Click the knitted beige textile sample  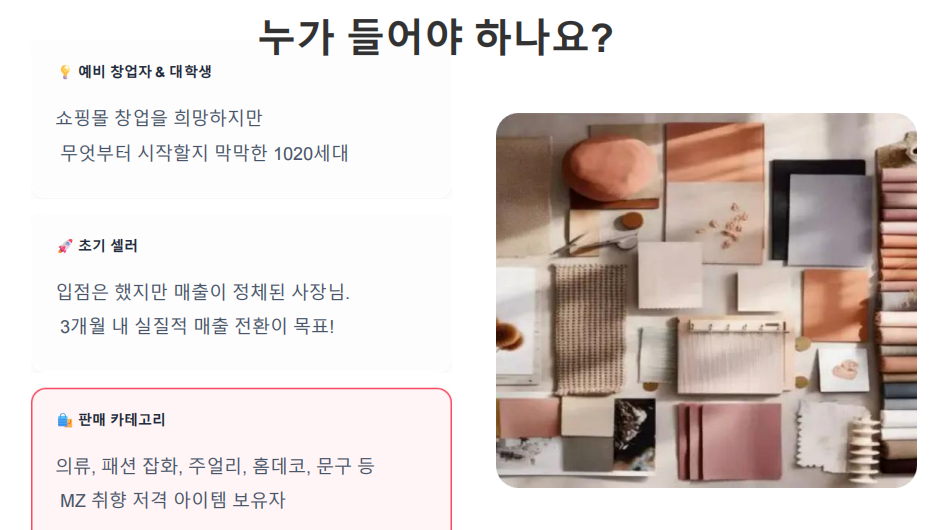tap(589, 328)
